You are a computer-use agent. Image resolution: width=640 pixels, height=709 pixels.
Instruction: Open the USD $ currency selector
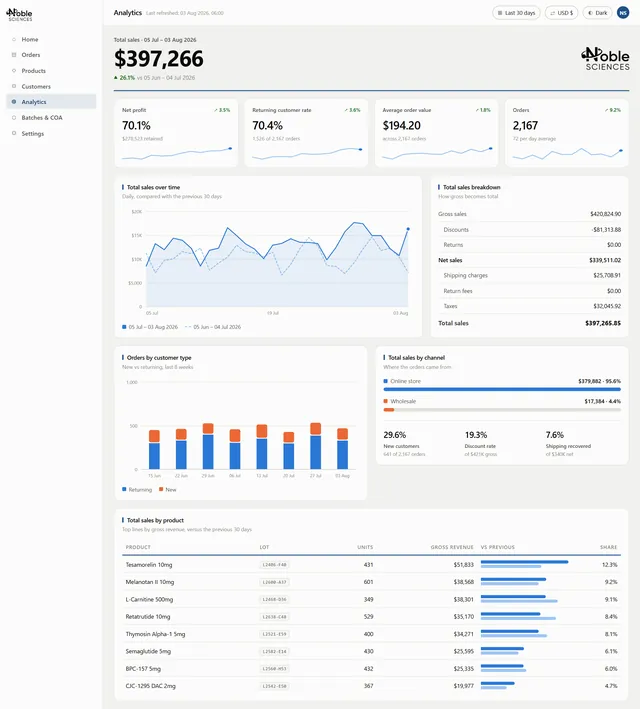561,13
